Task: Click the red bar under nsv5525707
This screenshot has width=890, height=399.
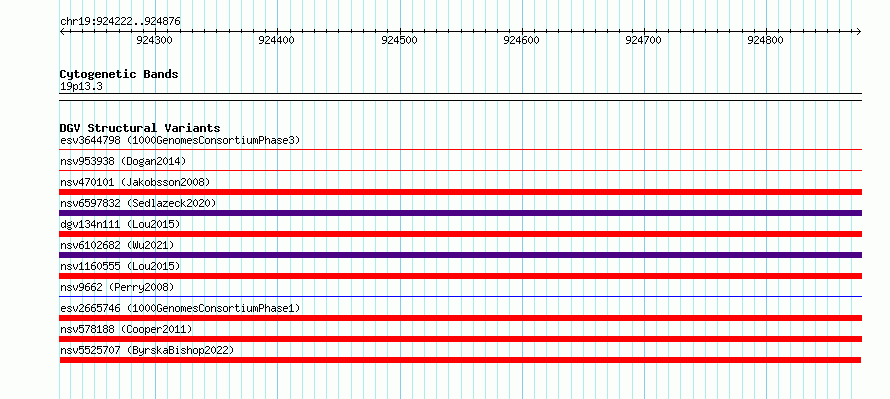Action: (x=460, y=360)
